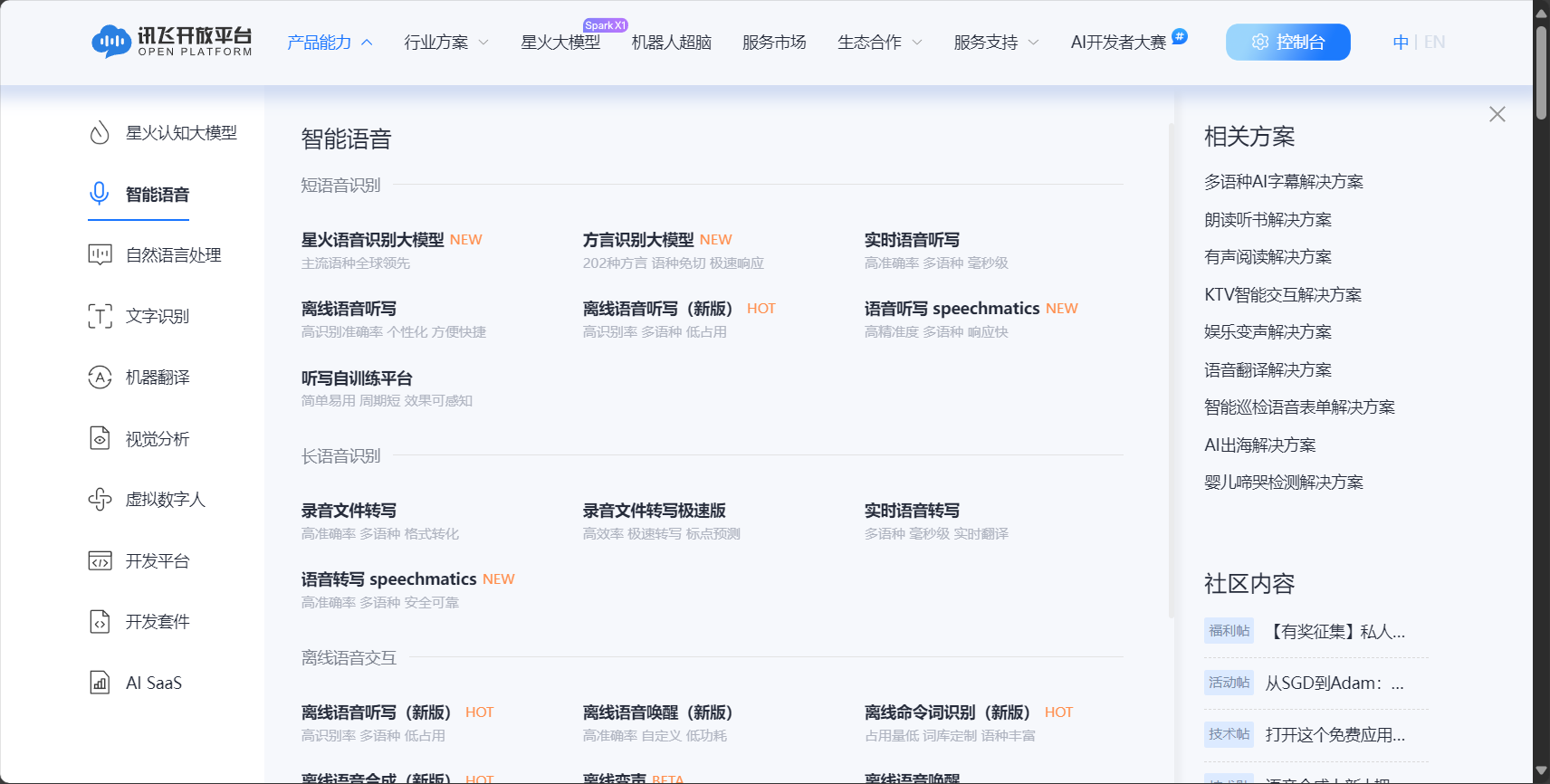Screen dimensions: 1550x784
Task: Switch language to 中
Action: pos(1401,42)
